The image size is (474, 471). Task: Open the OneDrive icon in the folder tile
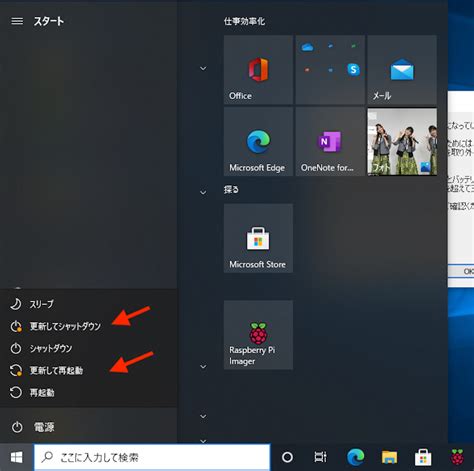tap(307, 47)
